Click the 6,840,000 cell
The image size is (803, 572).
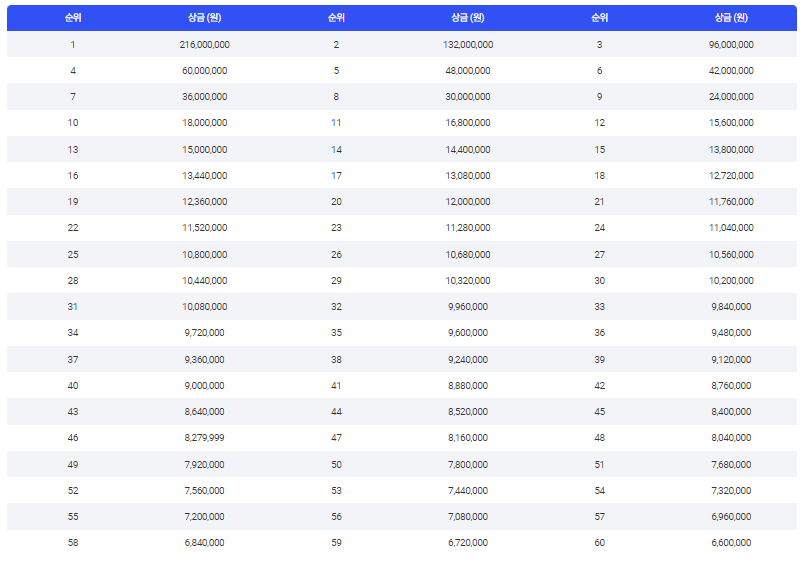(204, 543)
